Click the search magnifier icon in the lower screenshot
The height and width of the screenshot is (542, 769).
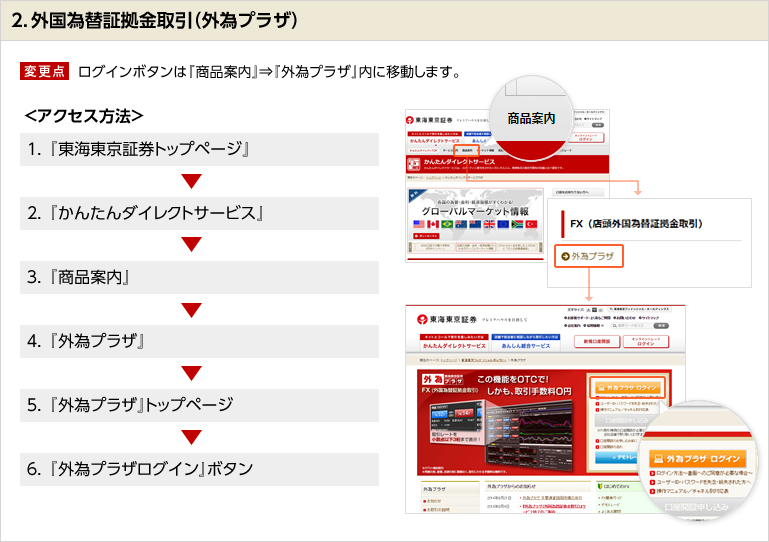coord(614,326)
